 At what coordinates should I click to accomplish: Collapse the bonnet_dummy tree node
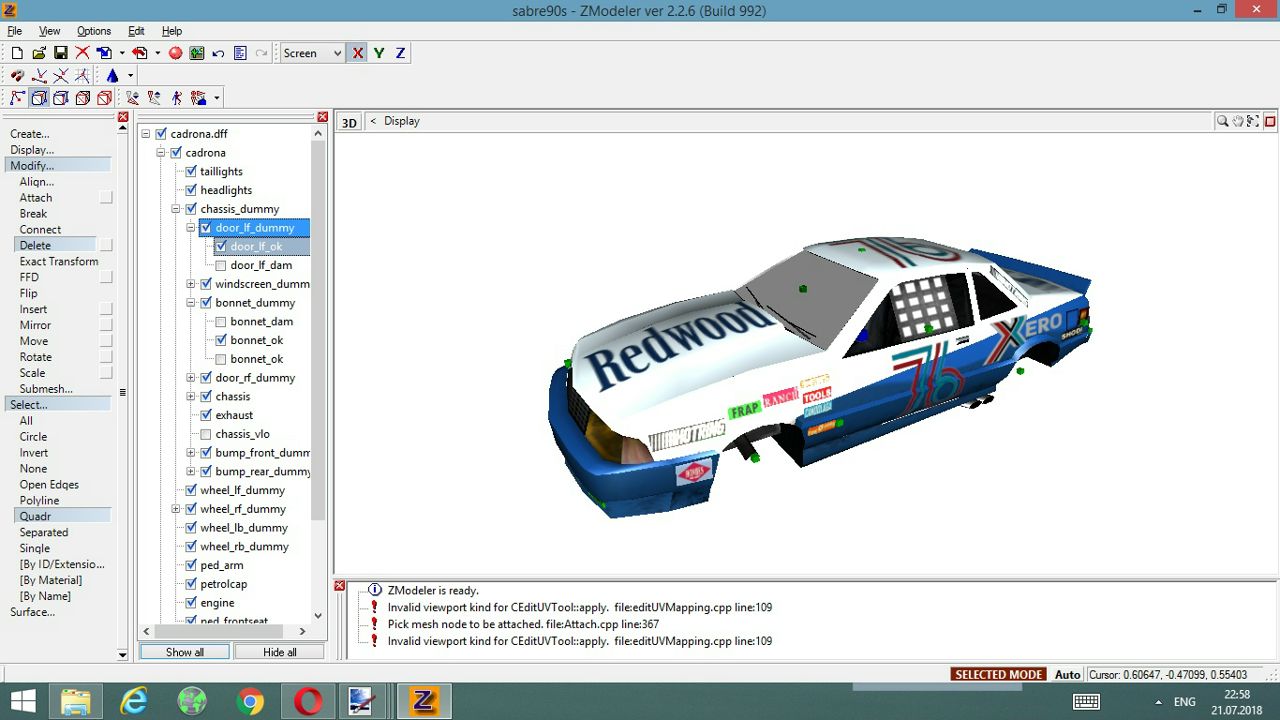point(191,303)
